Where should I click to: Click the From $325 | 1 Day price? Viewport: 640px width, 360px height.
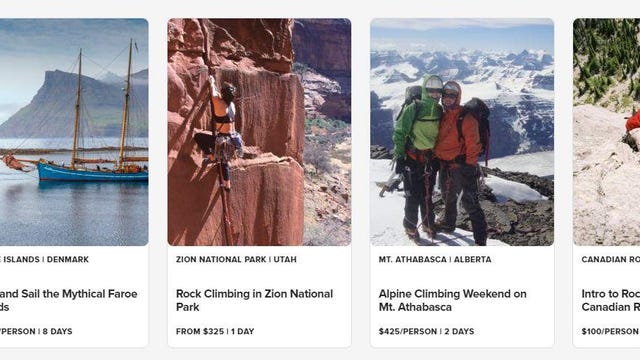pyautogui.click(x=215, y=331)
